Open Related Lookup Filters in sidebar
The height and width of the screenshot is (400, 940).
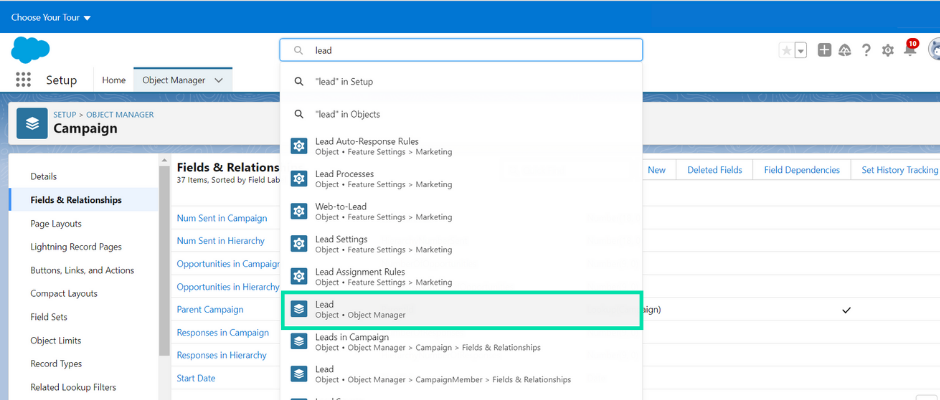tap(73, 387)
